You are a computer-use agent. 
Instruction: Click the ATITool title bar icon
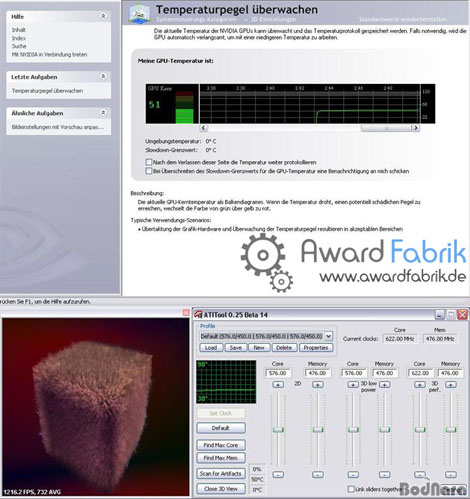point(198,315)
